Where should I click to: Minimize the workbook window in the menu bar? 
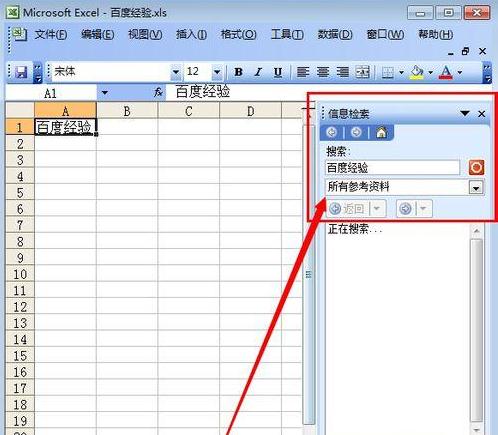pyautogui.click(x=451, y=53)
